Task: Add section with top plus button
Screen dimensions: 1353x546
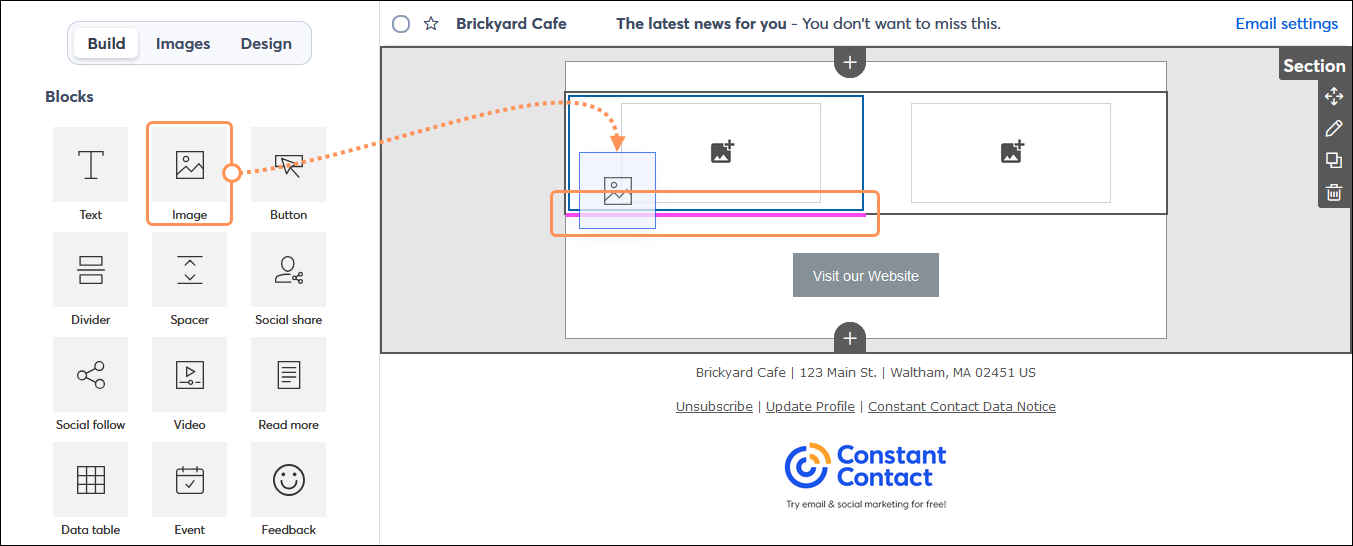Action: pos(850,62)
